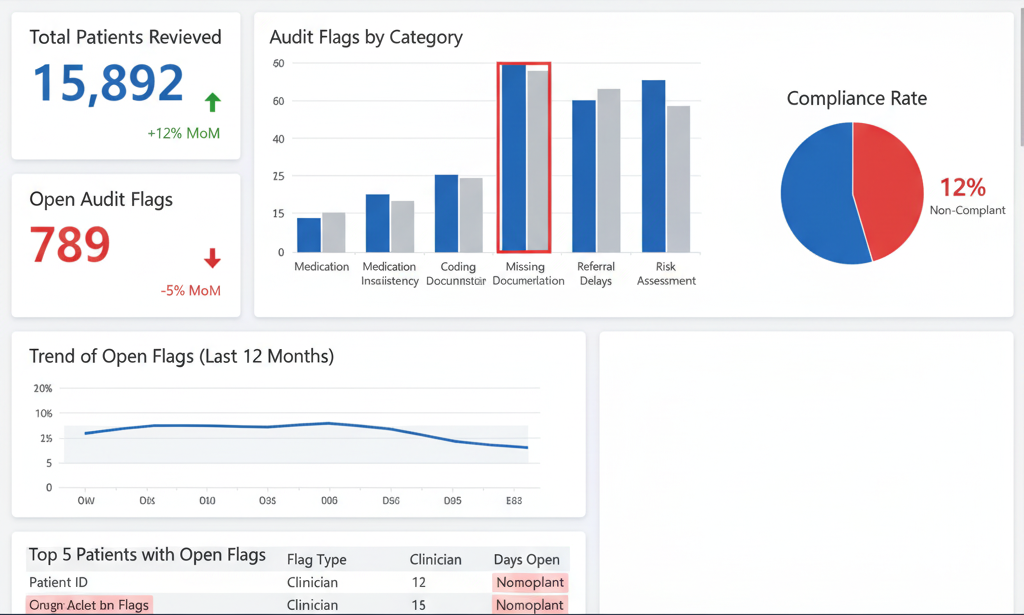1024x615 pixels.
Task: Click the blue bar above Coding Documentation
Action: click(446, 213)
